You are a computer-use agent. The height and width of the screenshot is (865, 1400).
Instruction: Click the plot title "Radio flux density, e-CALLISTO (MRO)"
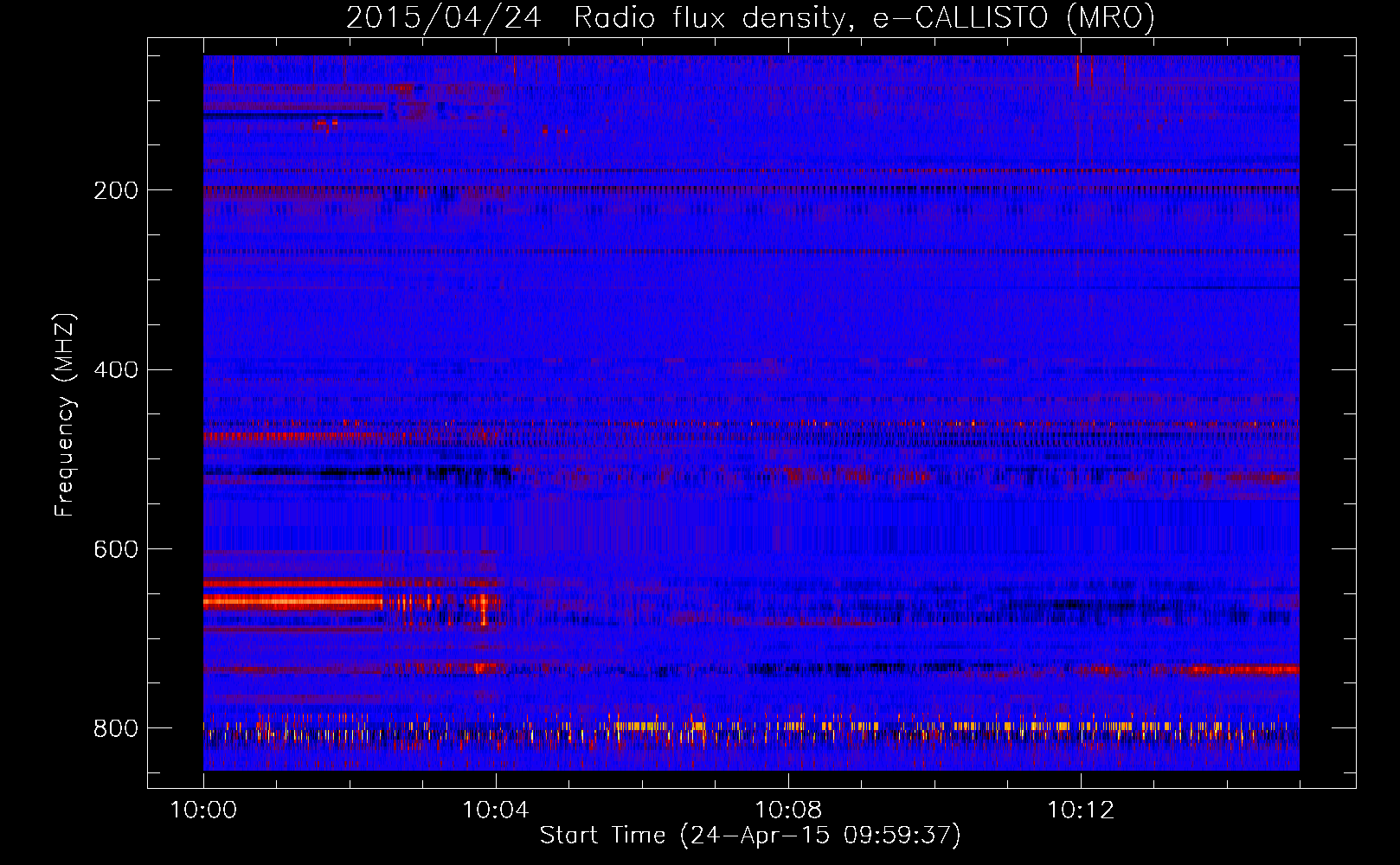click(x=864, y=18)
